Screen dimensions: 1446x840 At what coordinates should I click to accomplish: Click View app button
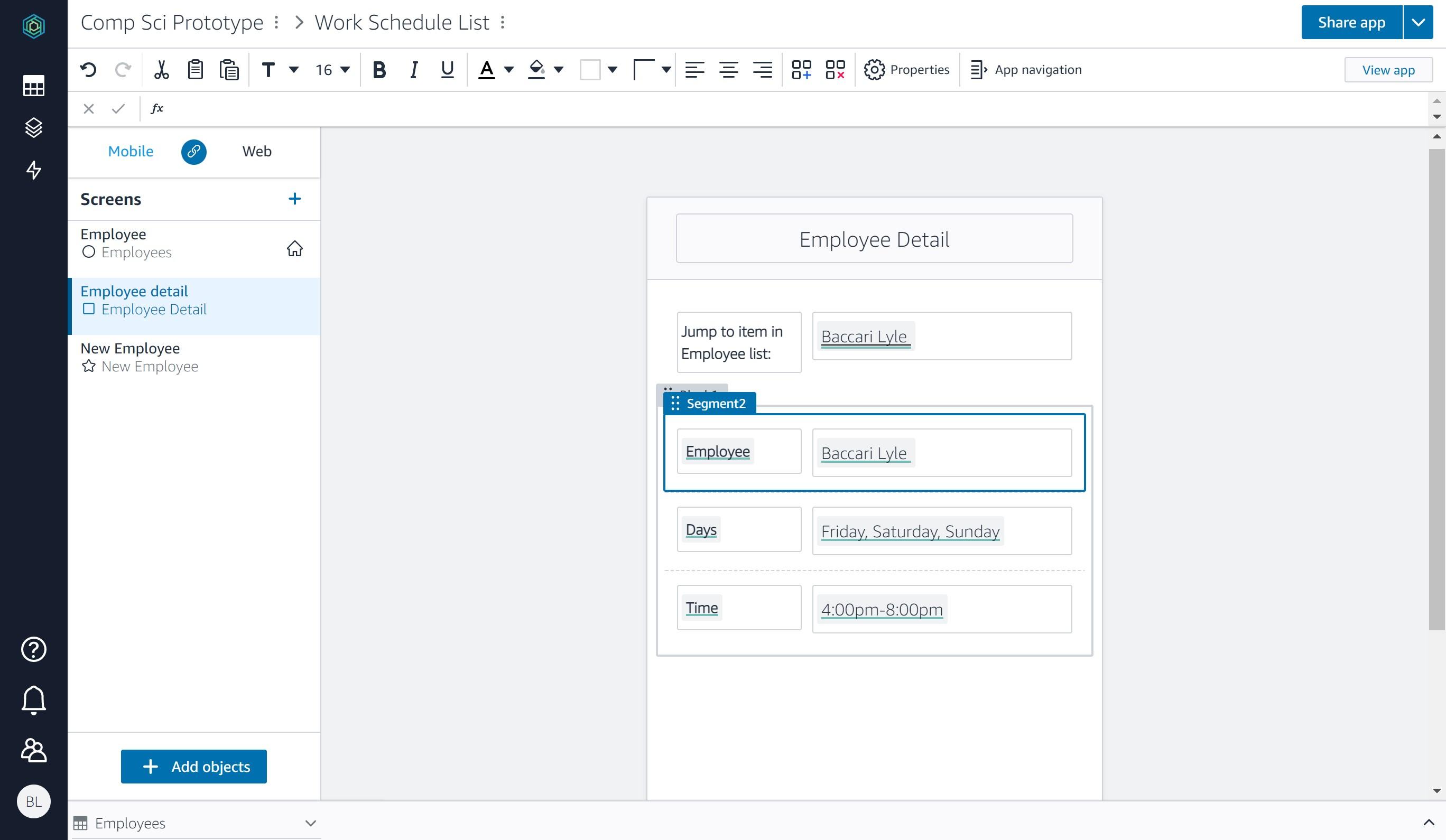tap(1388, 69)
